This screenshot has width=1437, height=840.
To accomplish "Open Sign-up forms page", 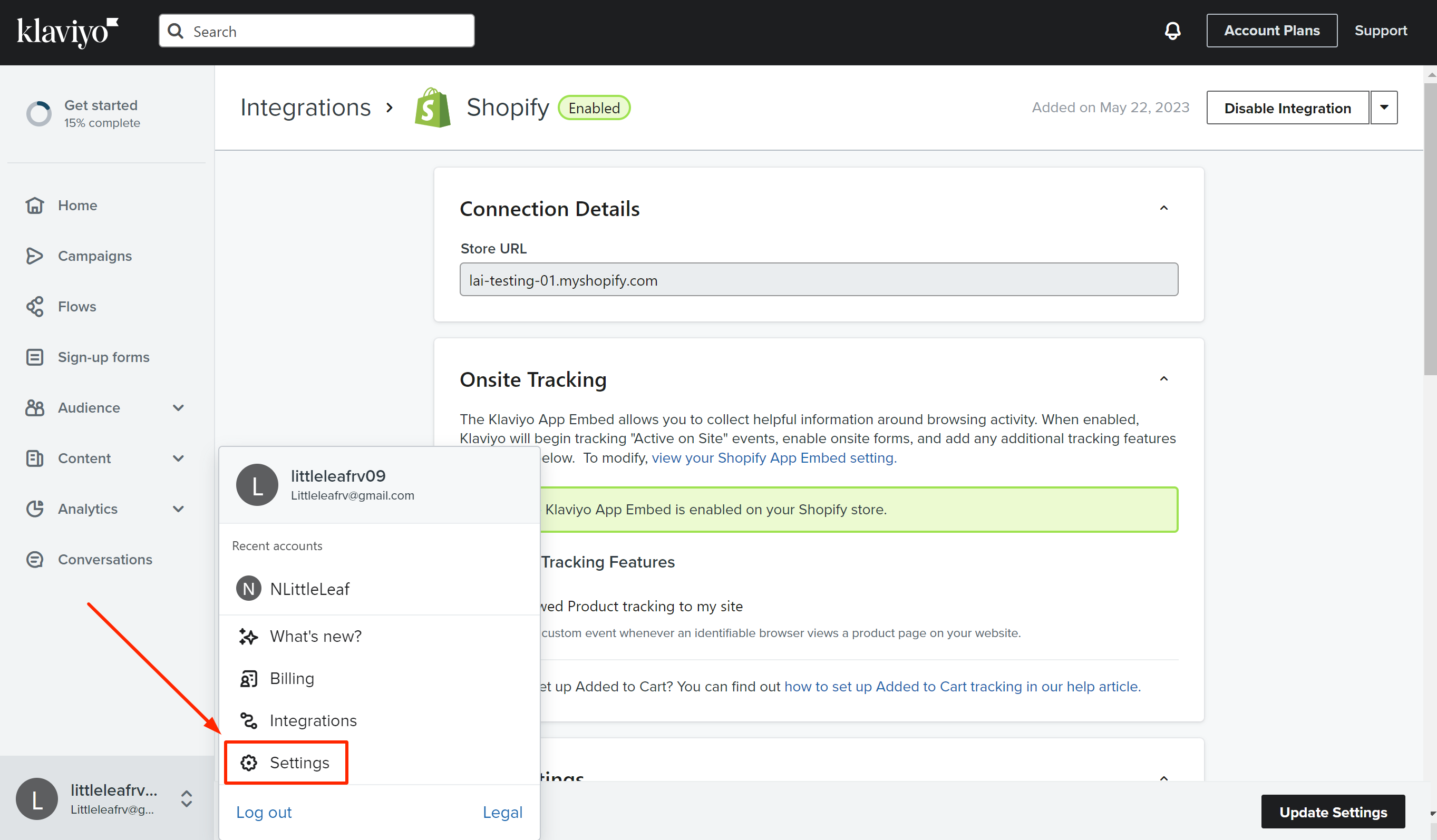I will click(104, 357).
